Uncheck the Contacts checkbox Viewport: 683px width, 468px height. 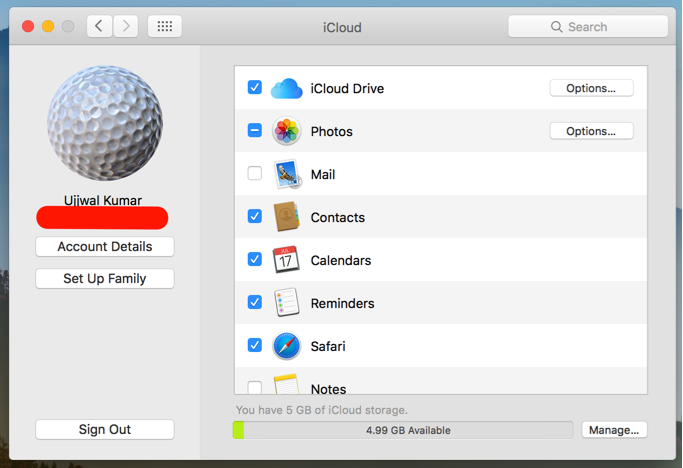point(255,216)
